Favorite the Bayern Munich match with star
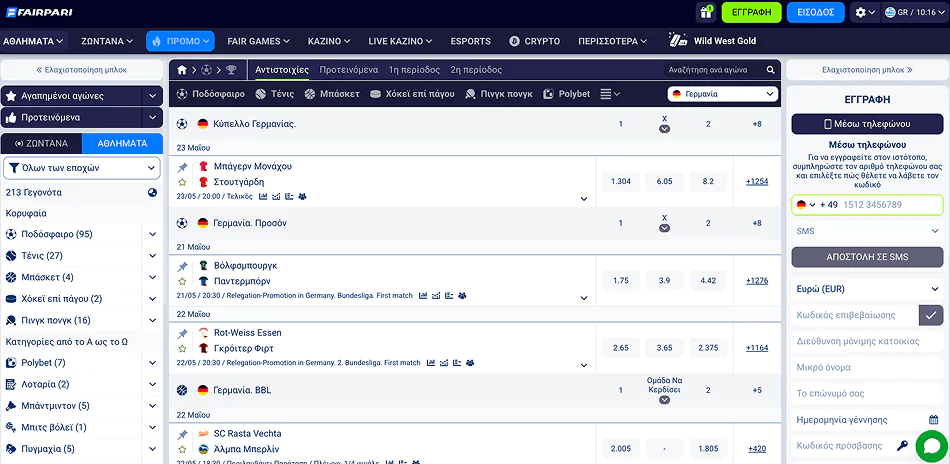The height and width of the screenshot is (464, 950). coord(182,182)
